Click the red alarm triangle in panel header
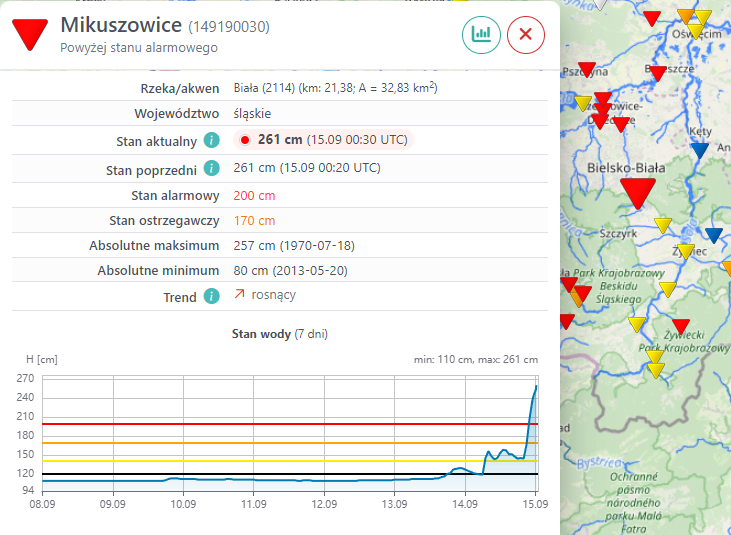 click(30, 34)
